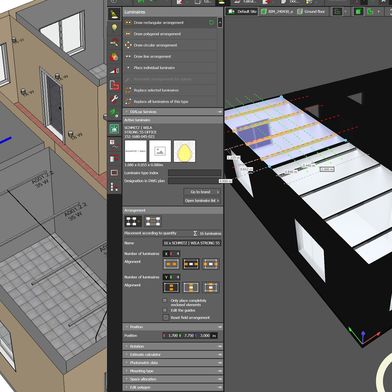Choose Replace all luminaires of this type
This screenshot has height=392, width=392.
[x=170, y=102]
